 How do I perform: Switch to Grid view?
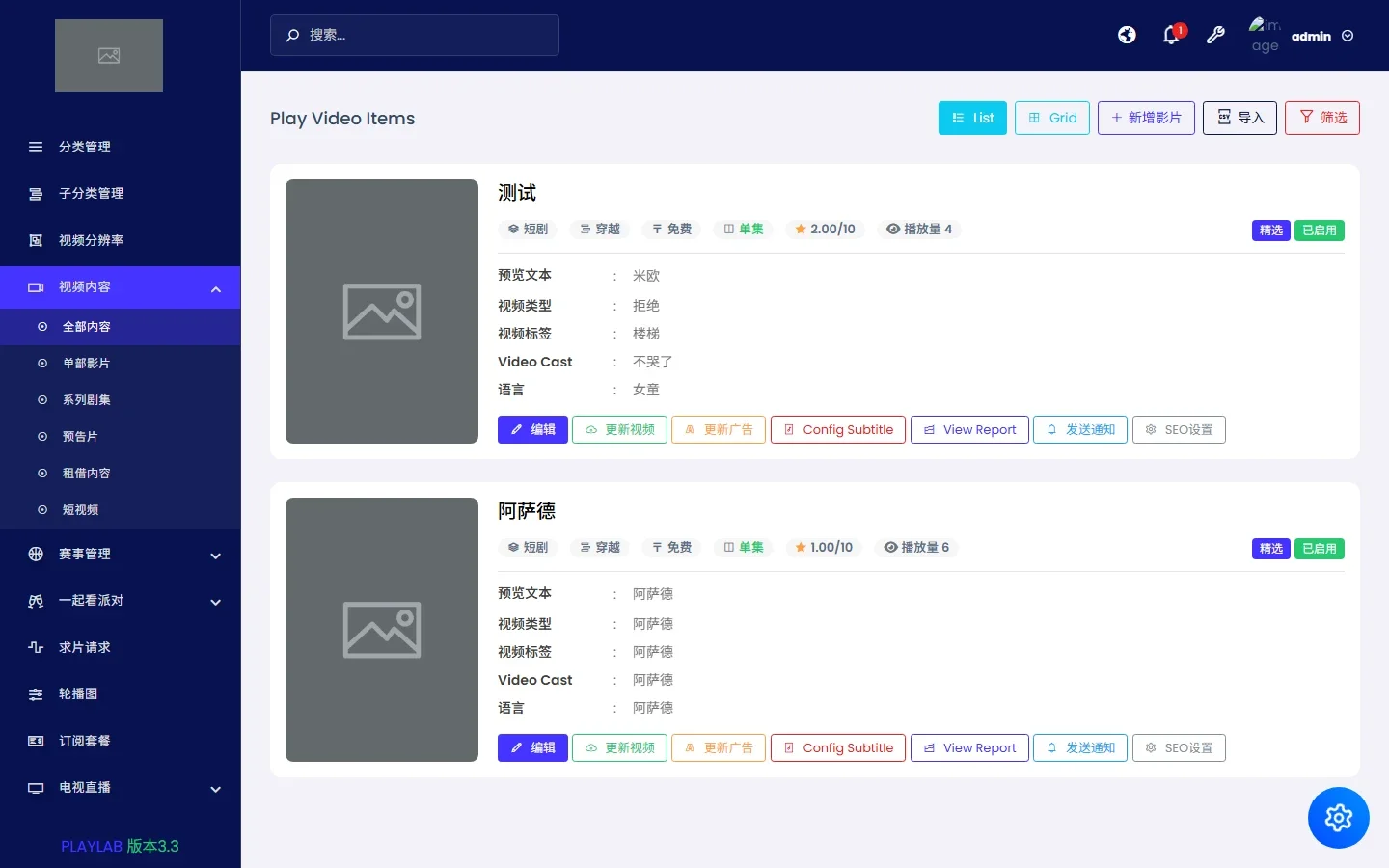click(1052, 118)
